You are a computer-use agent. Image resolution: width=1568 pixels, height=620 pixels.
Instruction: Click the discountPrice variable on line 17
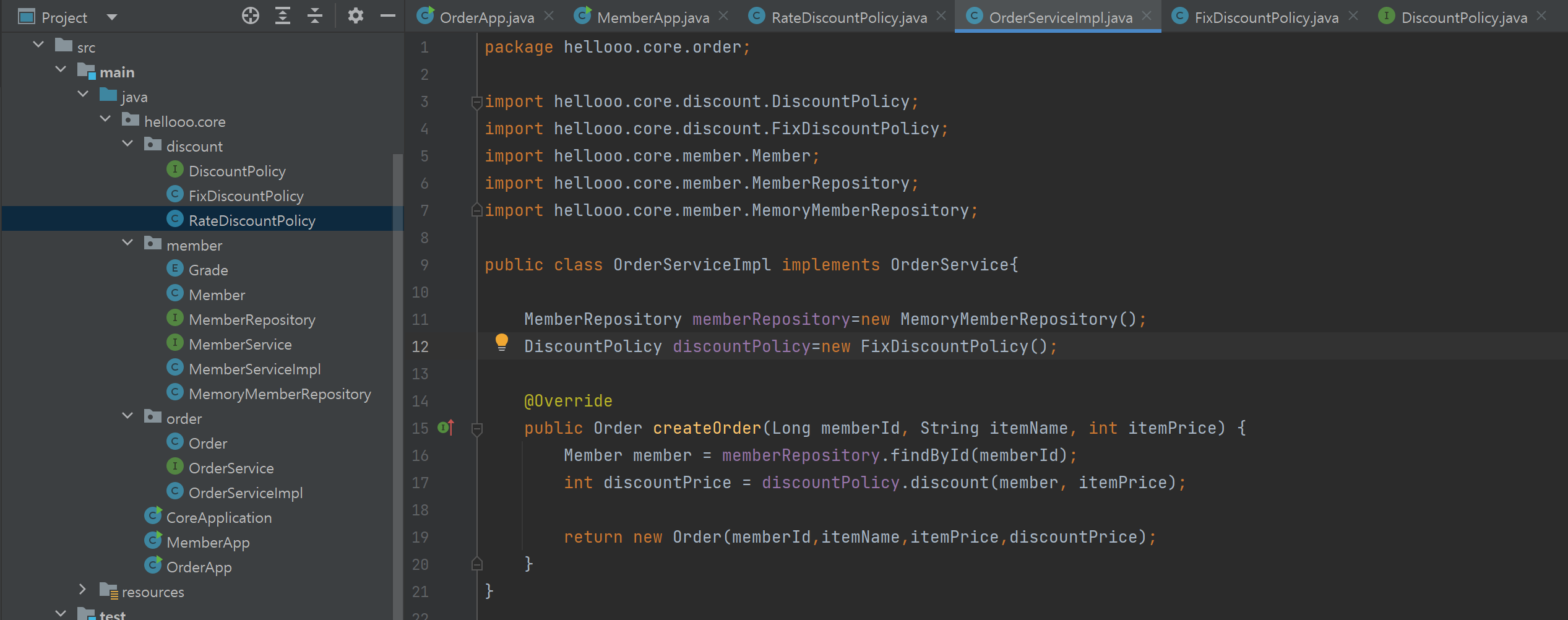pos(667,483)
